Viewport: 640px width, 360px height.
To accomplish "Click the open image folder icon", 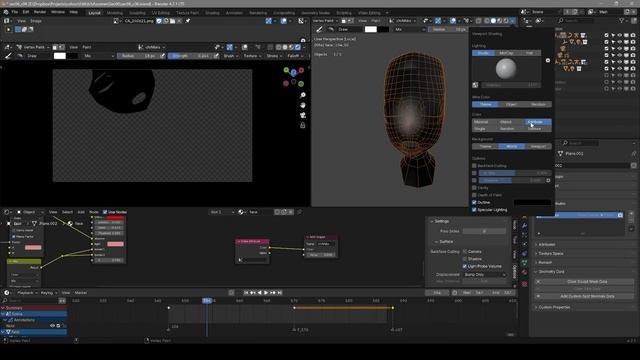I will tap(173, 21).
